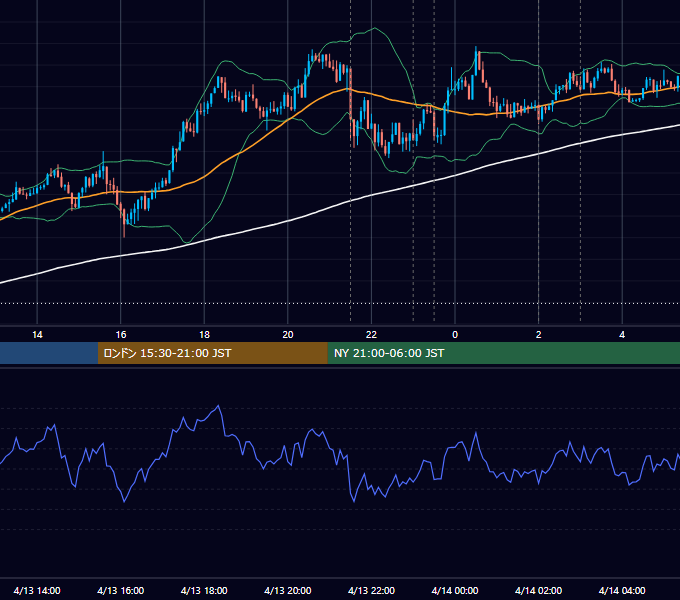Image resolution: width=680 pixels, height=600 pixels.
Task: Click the 4/13 22:00 time label
Action: tap(371, 590)
